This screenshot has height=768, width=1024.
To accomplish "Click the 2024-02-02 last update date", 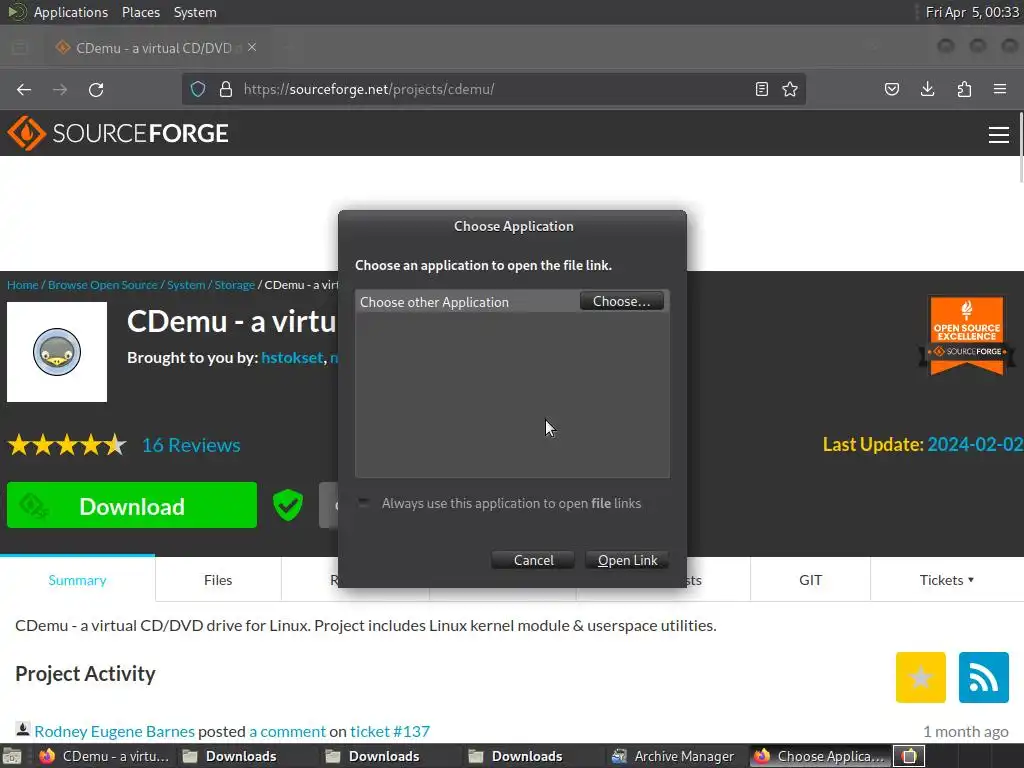I will click(x=975, y=444).
